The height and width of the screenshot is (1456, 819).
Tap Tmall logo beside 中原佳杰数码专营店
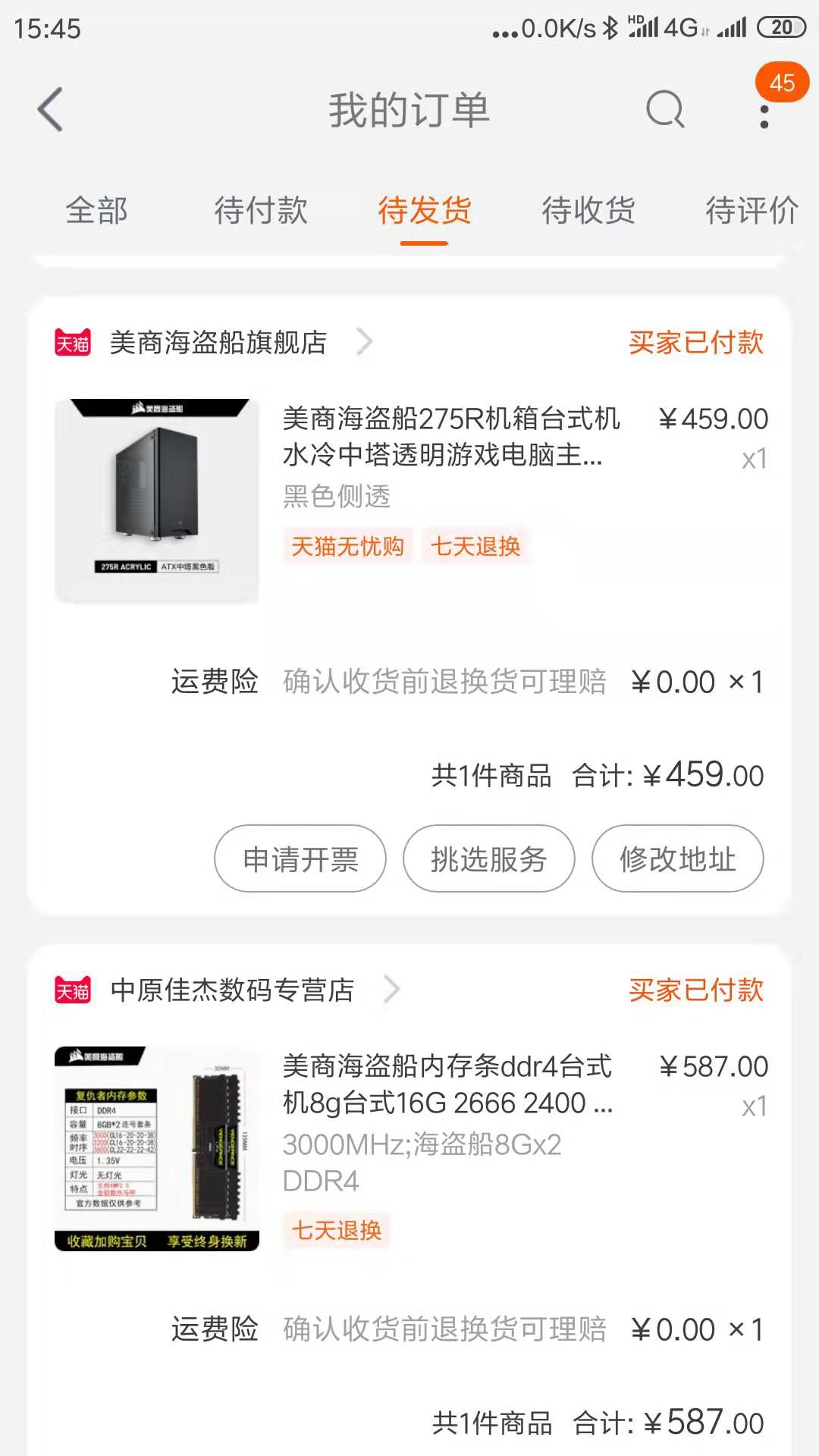73,990
